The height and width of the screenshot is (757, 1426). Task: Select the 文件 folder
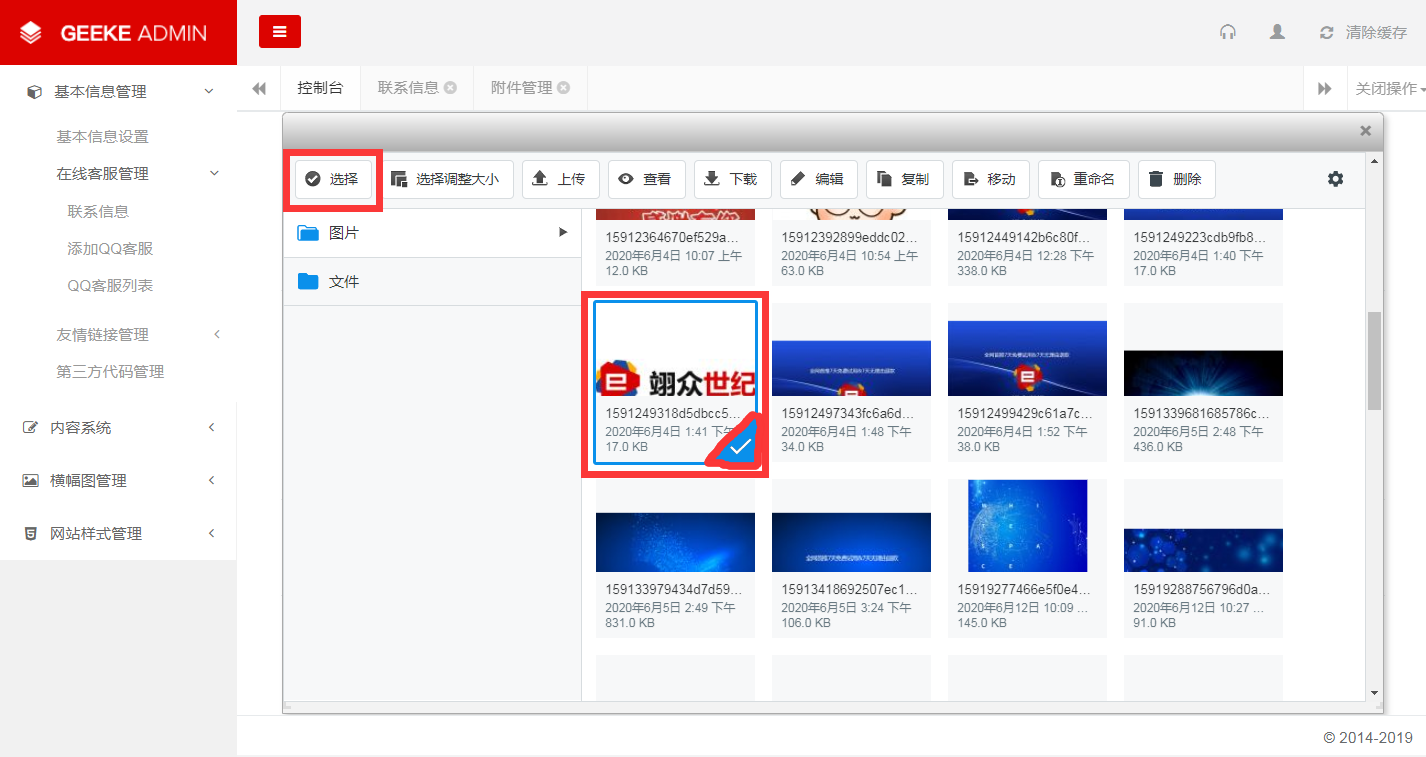(x=432, y=282)
